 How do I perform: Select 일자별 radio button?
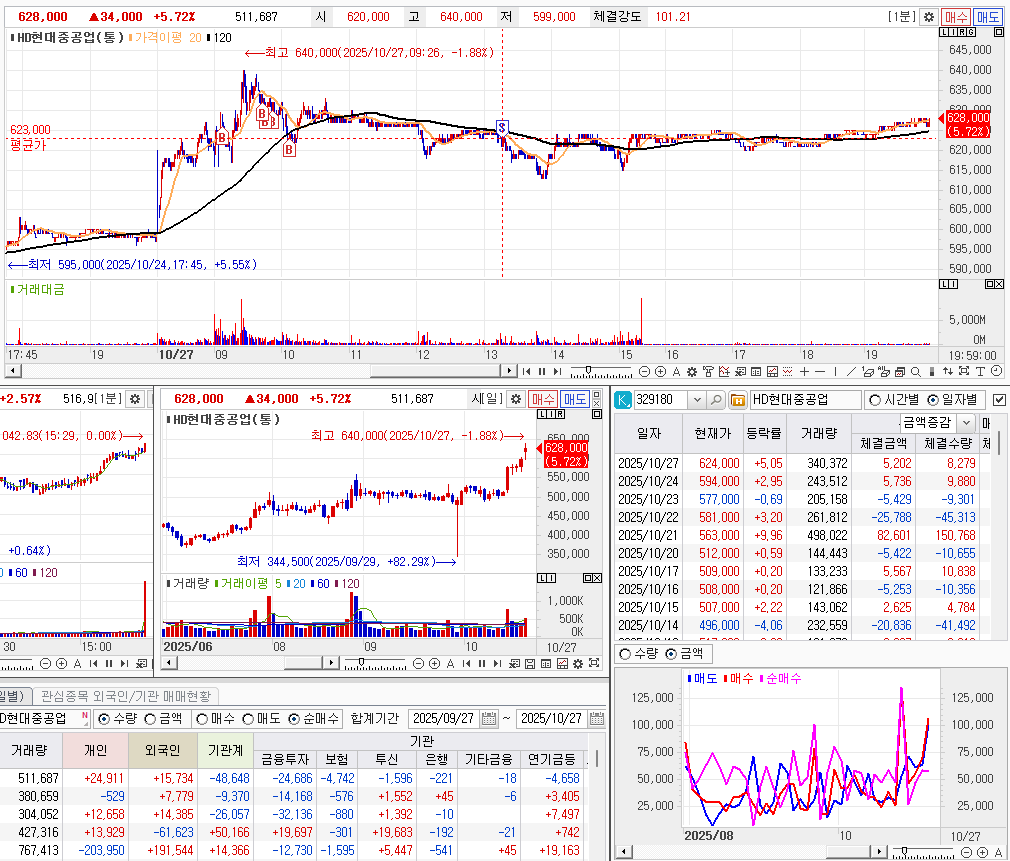coord(933,401)
